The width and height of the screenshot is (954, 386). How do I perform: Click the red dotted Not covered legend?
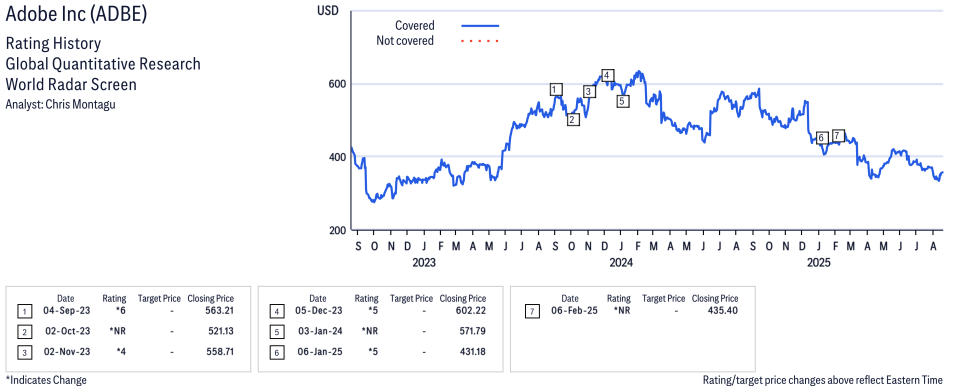point(480,41)
